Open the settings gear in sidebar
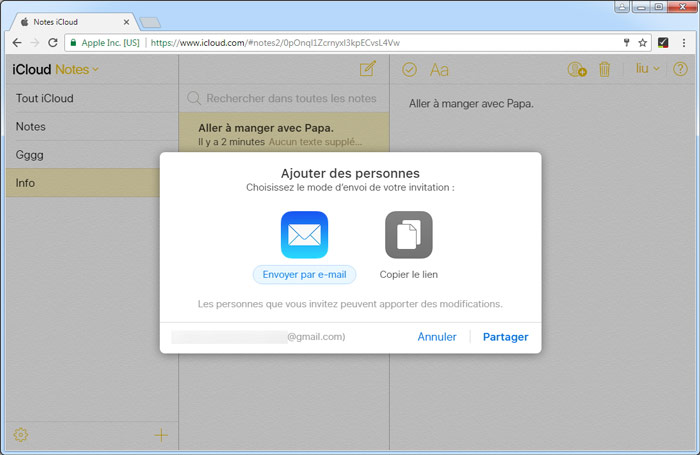 (x=21, y=434)
